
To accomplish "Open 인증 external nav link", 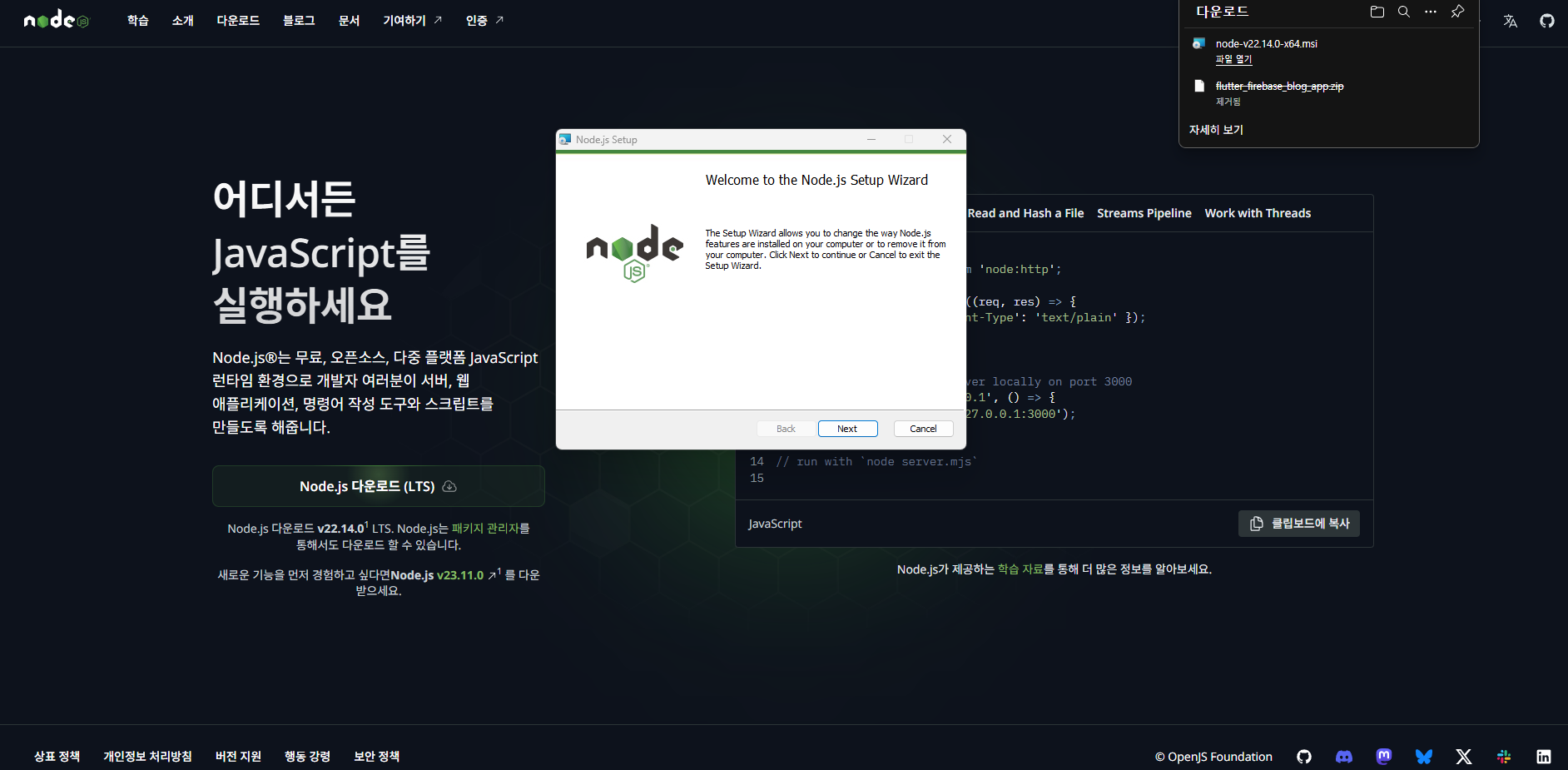I will pyautogui.click(x=484, y=21).
